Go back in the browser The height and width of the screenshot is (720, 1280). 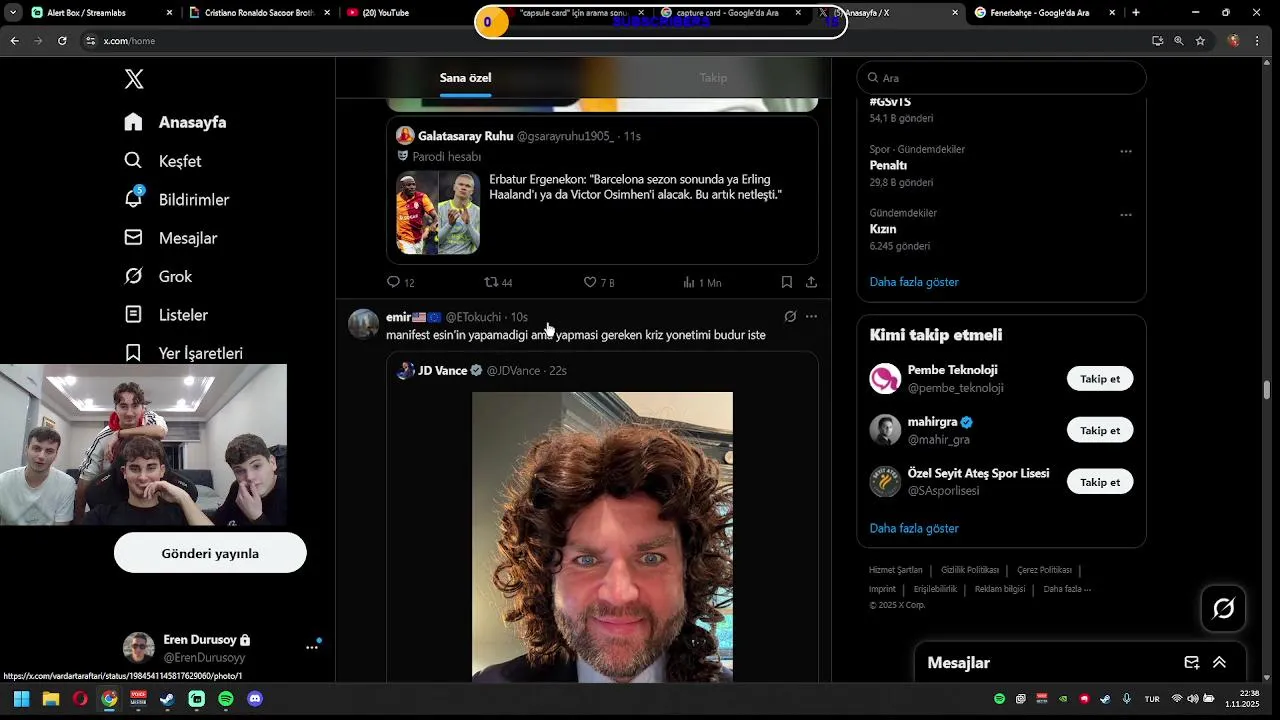14,41
